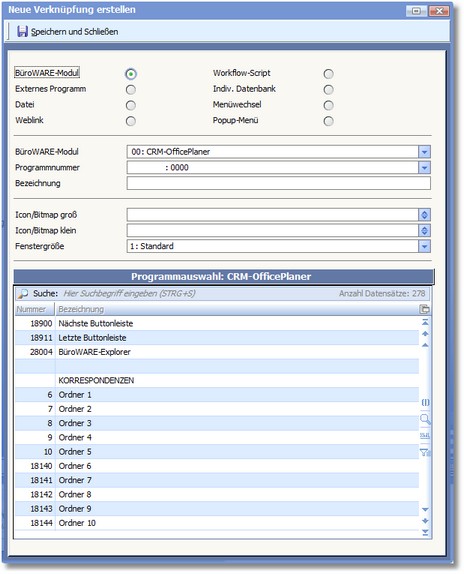The image size is (464, 574).
Task: Click the magnifier search icon beside list
Action: [x=425, y=419]
